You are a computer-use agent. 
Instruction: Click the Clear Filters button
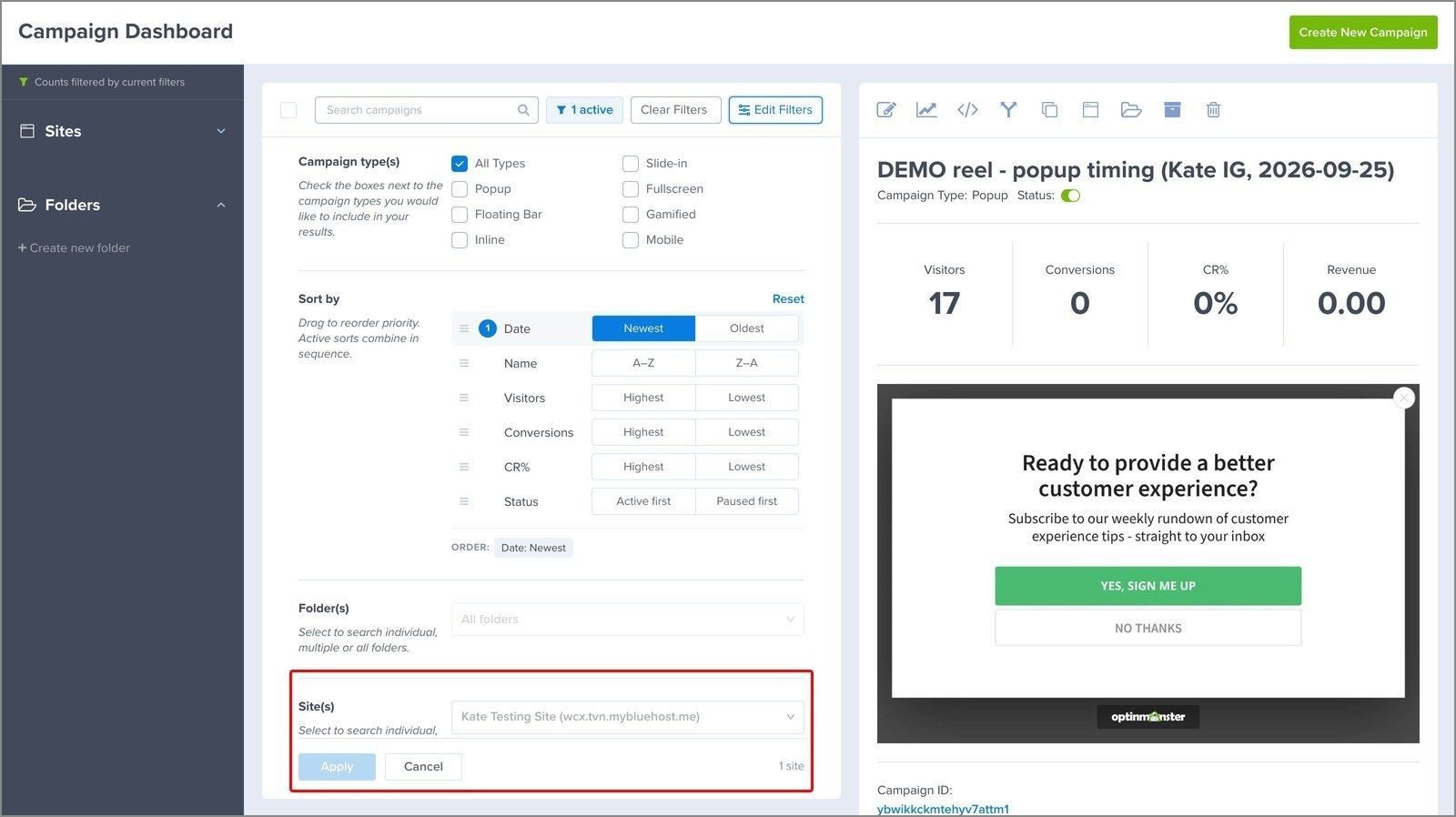(x=674, y=110)
